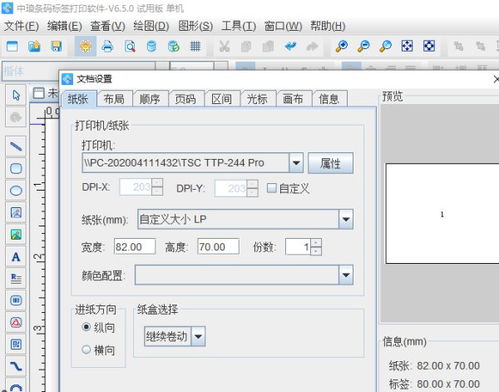Open the 文件(F) menu

tap(21, 26)
